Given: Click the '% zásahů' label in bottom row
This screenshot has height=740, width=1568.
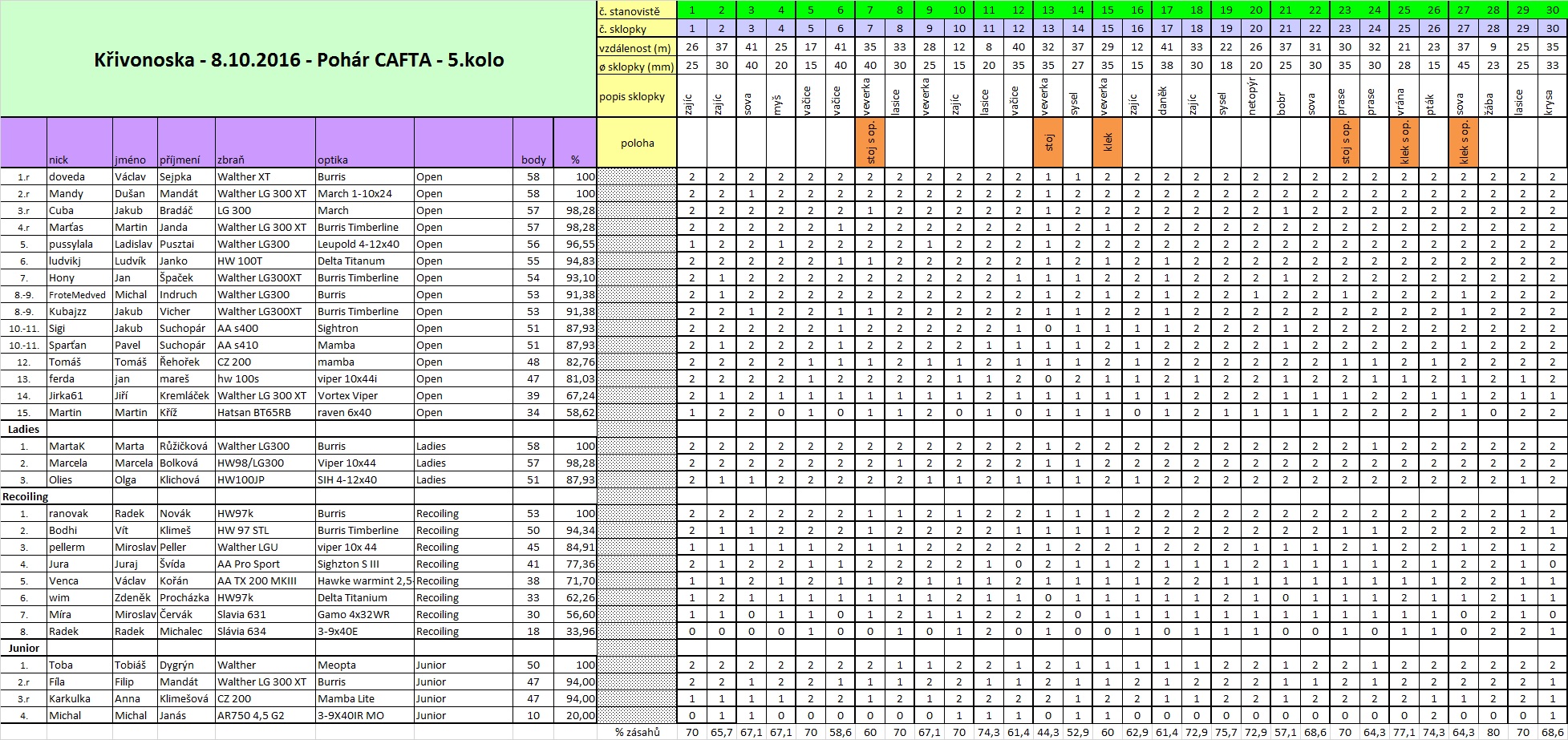Looking at the screenshot, I should tap(637, 732).
